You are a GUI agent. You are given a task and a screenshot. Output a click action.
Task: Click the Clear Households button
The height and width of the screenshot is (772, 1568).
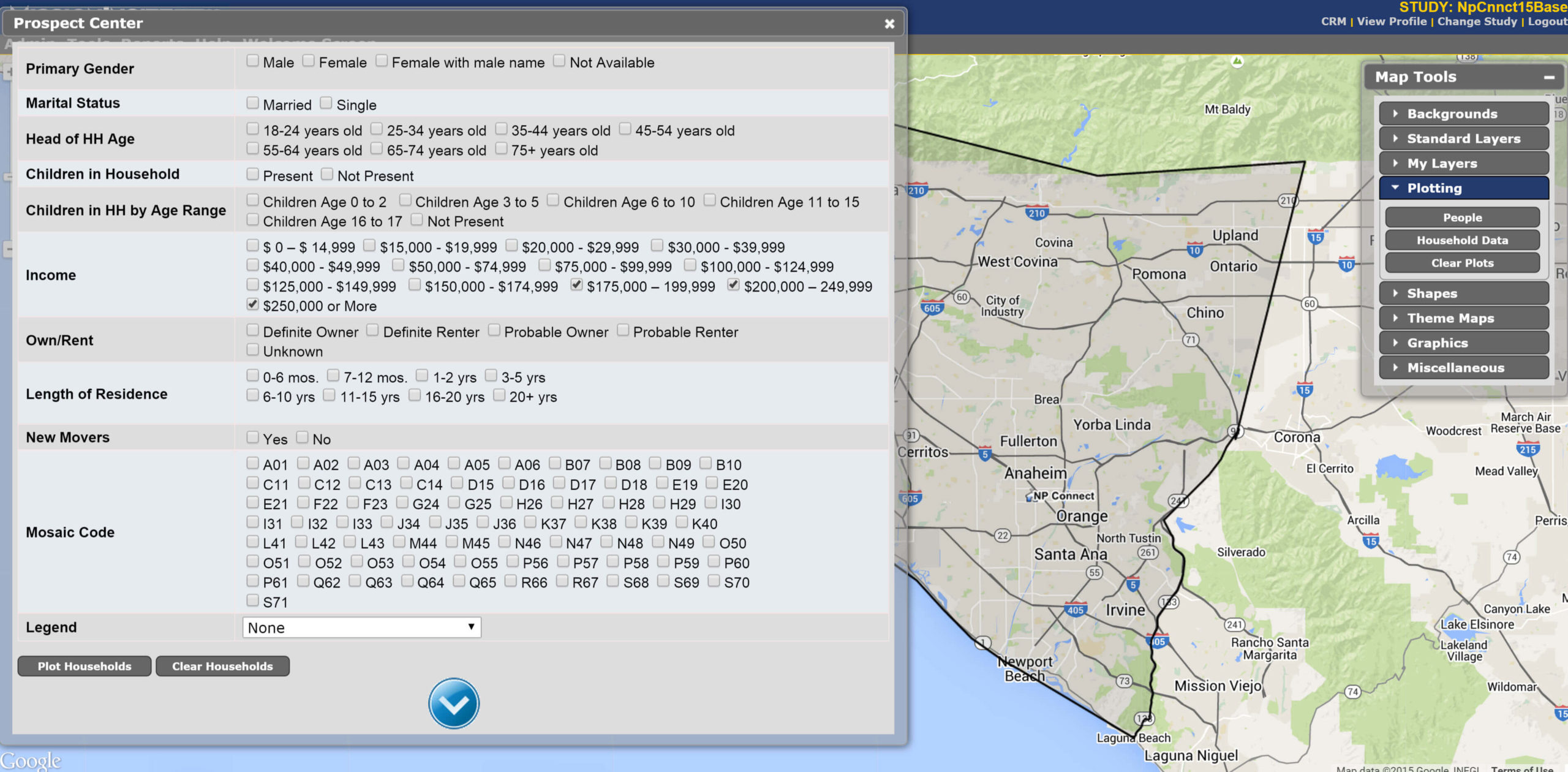click(x=222, y=666)
